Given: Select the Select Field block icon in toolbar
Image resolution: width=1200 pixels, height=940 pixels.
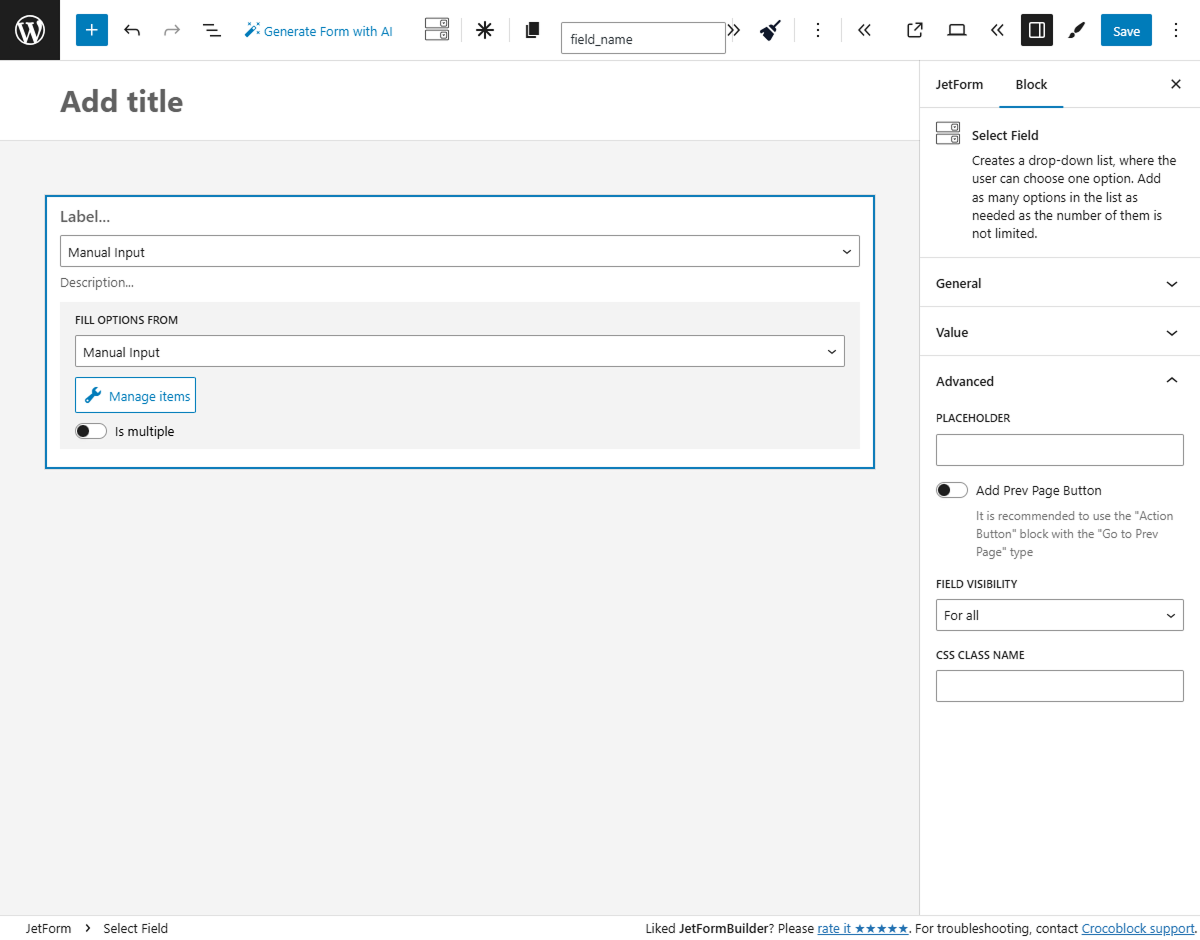Looking at the screenshot, I should (x=436, y=30).
